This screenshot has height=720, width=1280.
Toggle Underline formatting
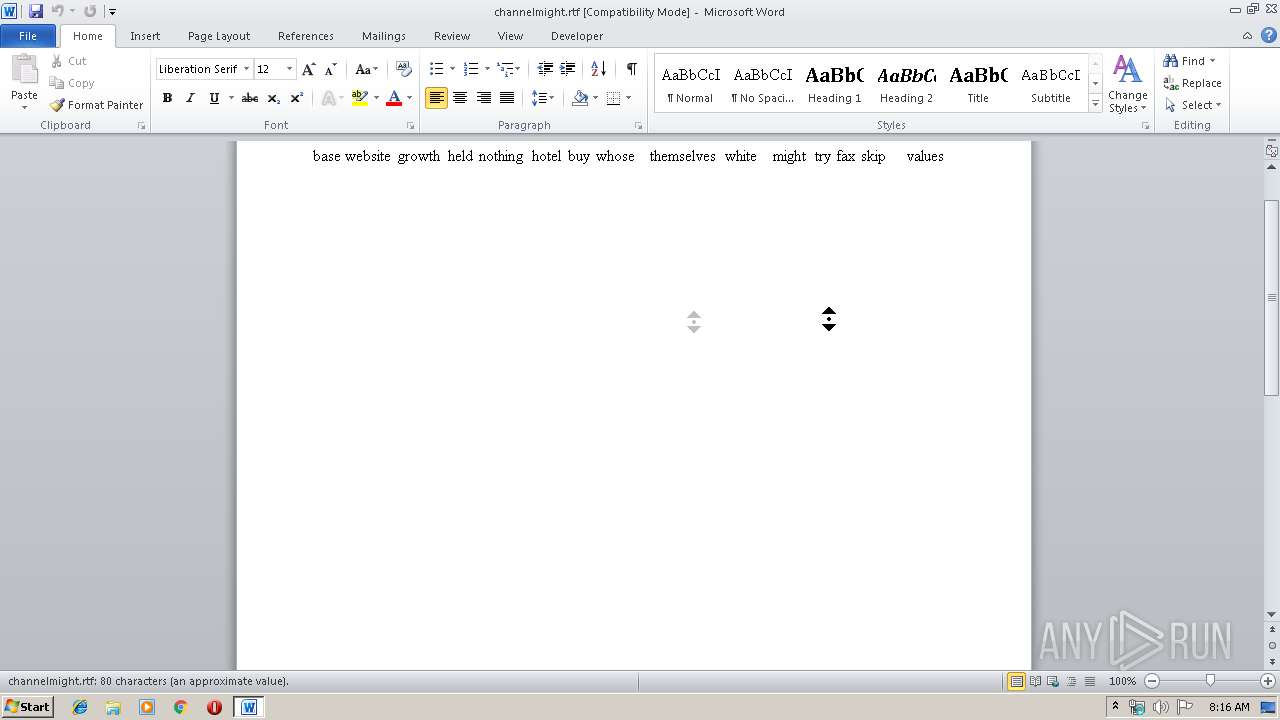[x=214, y=98]
